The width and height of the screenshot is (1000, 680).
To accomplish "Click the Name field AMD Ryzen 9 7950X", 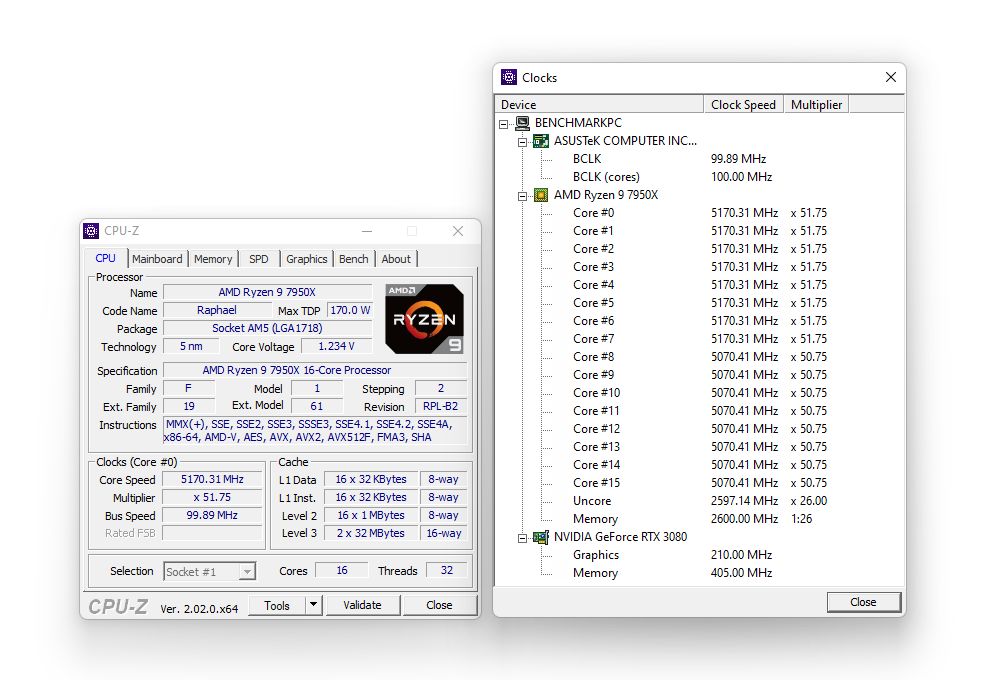I will [267, 292].
